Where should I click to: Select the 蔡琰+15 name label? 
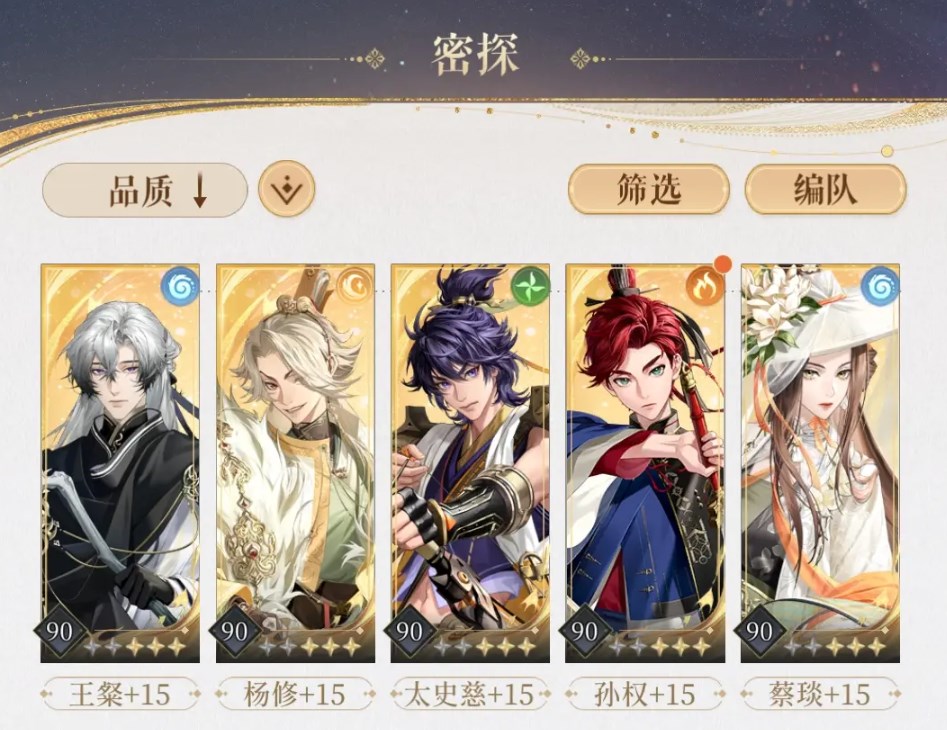point(820,694)
